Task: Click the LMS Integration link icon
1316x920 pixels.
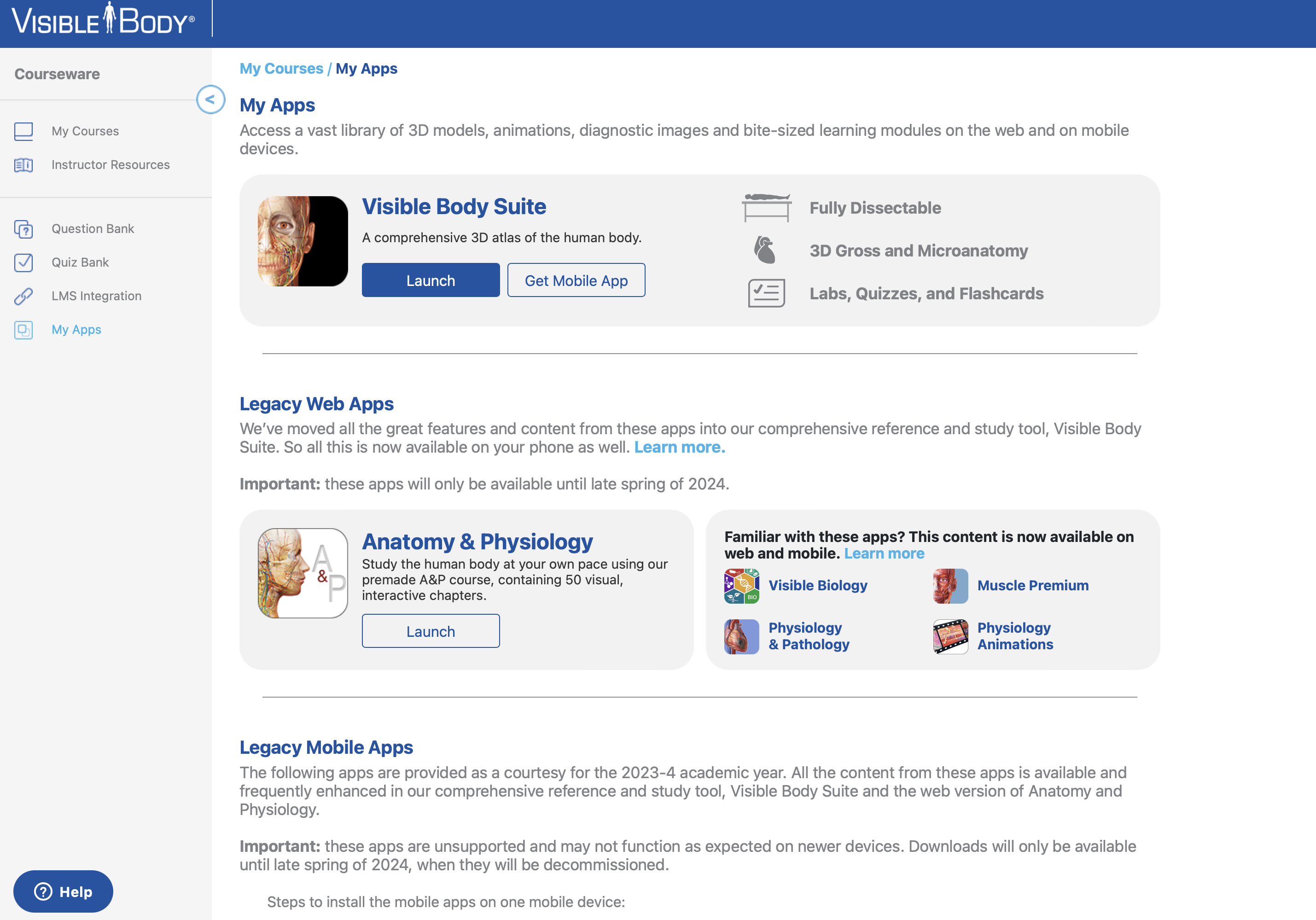Action: point(23,297)
